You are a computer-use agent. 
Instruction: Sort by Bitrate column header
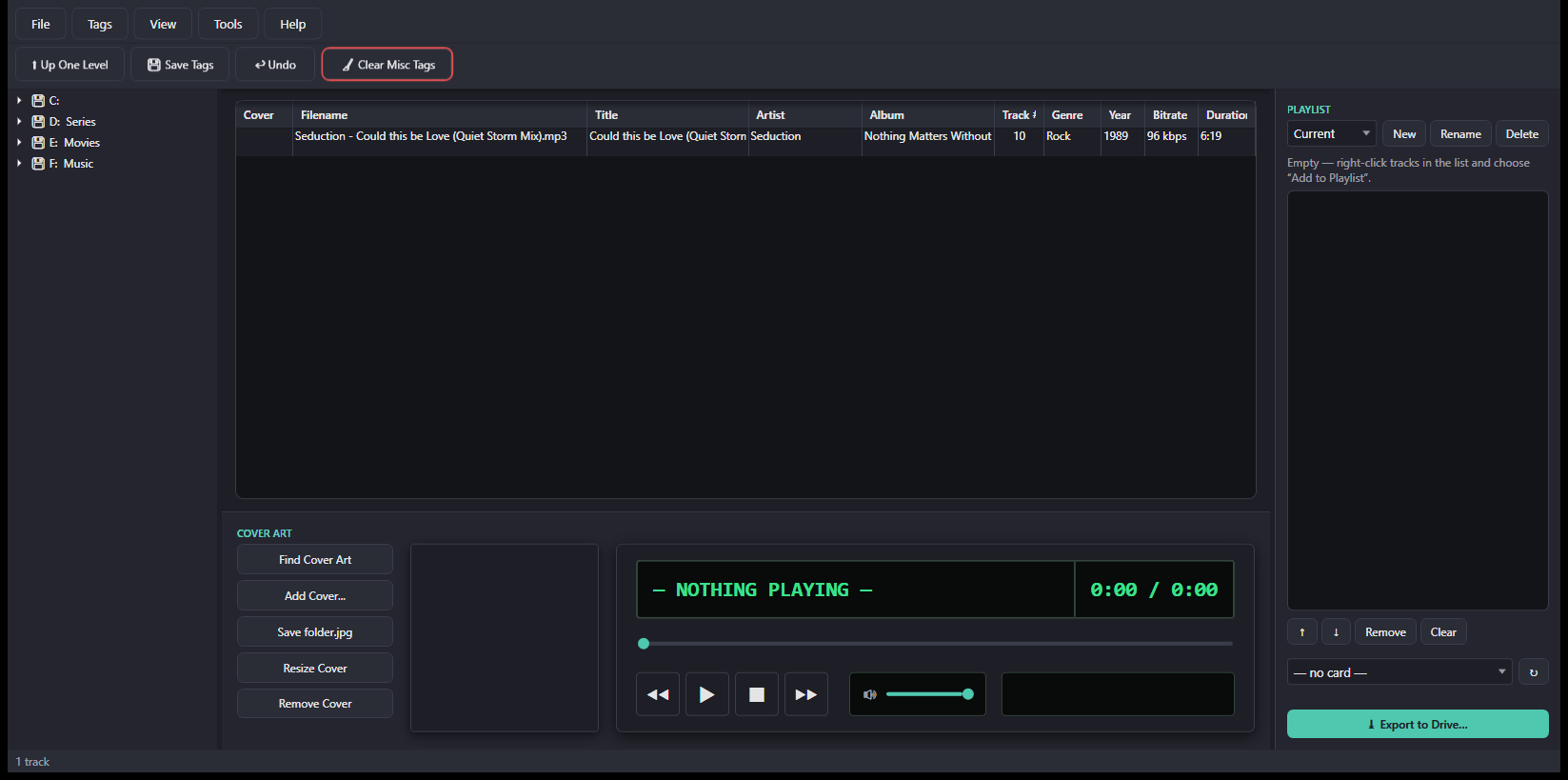click(x=1171, y=115)
